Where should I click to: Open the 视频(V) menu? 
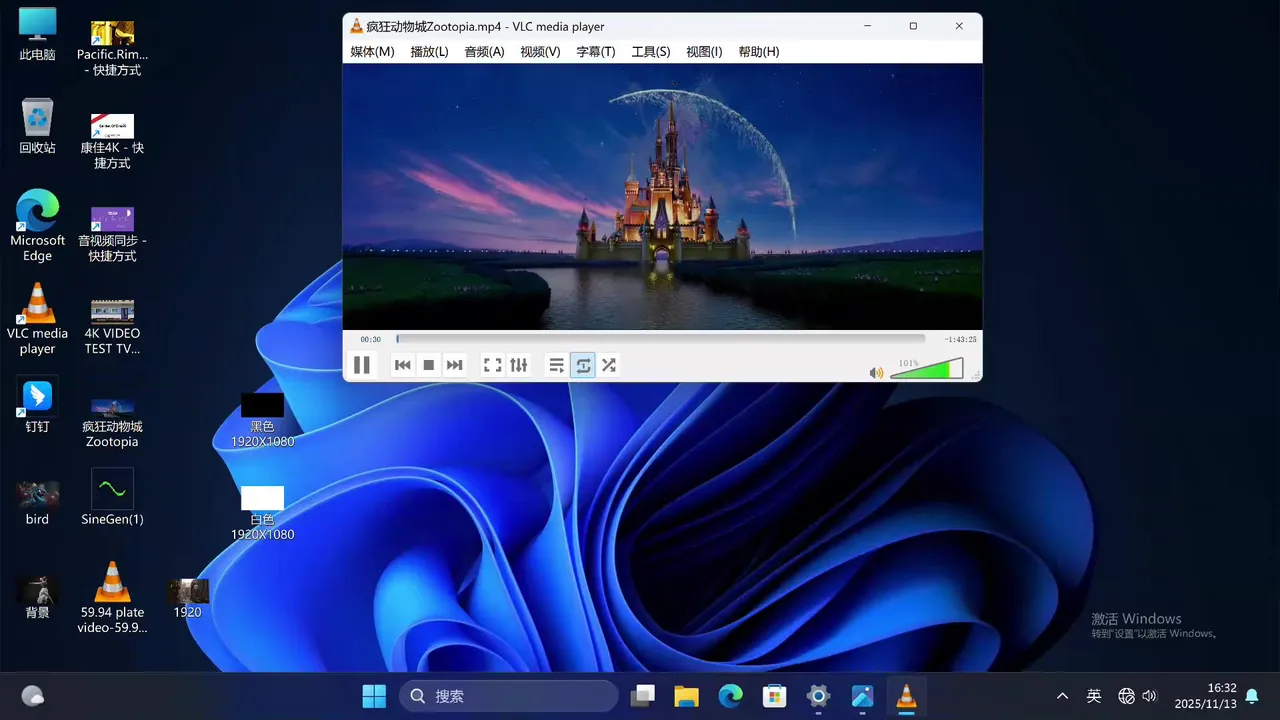(x=540, y=52)
